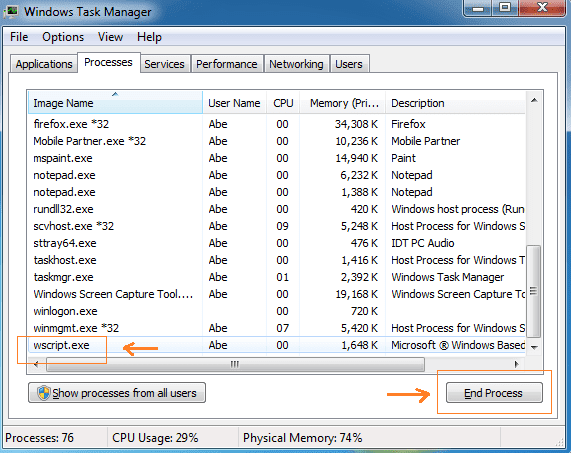Click the horizontal scroll right arrow
This screenshot has height=453, width=571.
516,364
